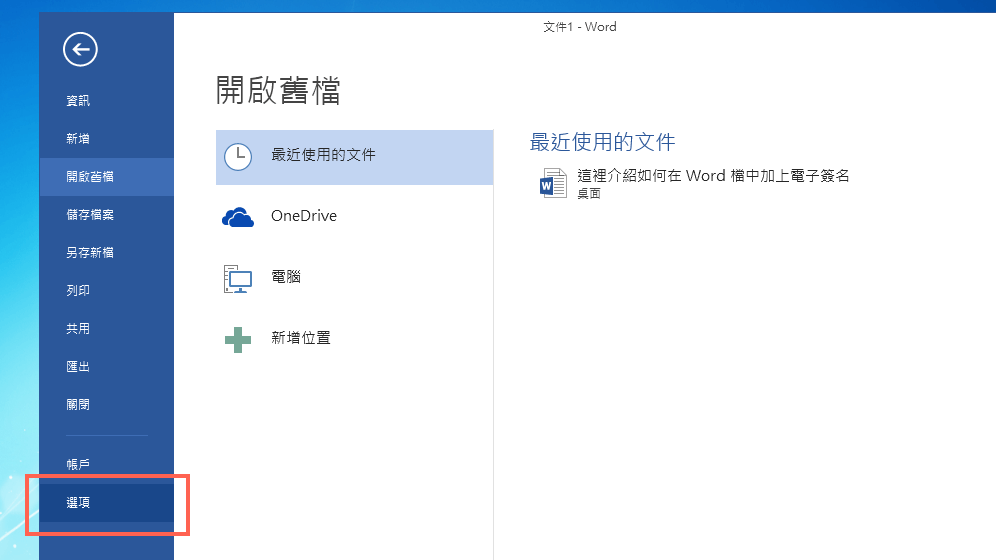The height and width of the screenshot is (560, 996).
Task: Open 選項 settings
Action: [x=107, y=503]
